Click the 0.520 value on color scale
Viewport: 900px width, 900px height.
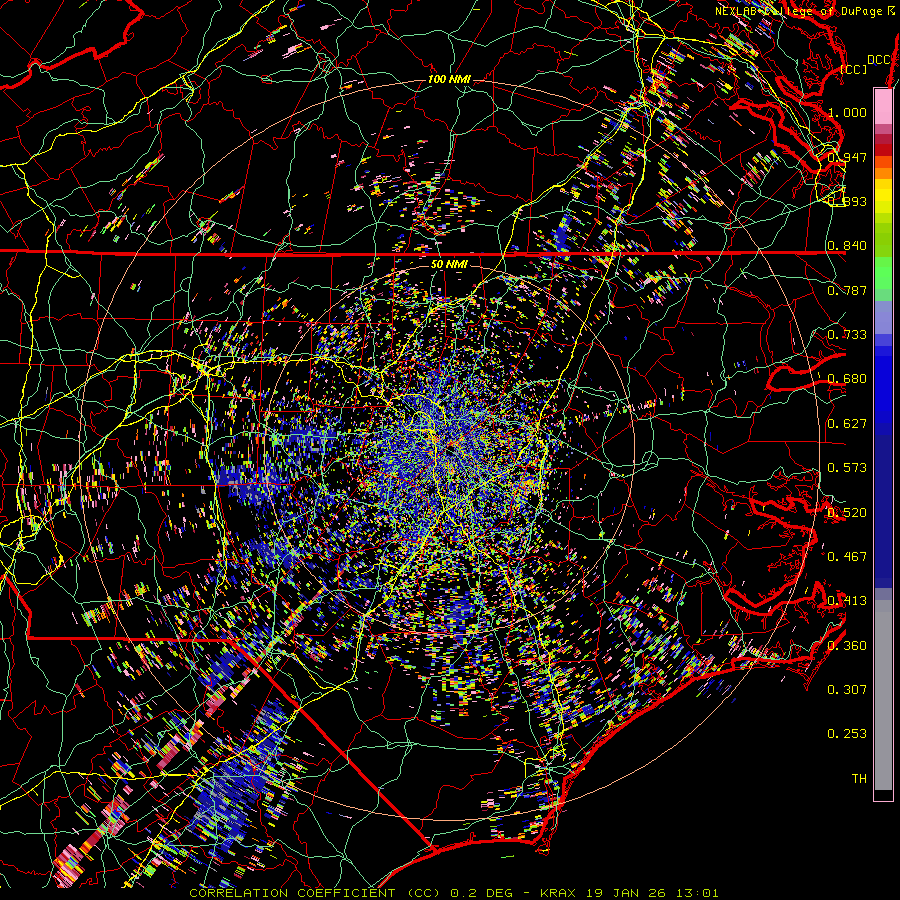pos(847,512)
